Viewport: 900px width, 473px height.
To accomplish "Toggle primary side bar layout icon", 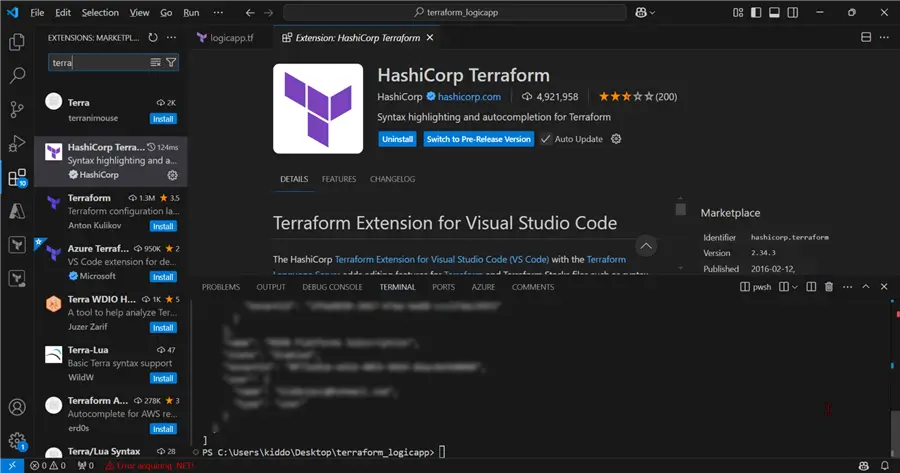I will click(756, 12).
